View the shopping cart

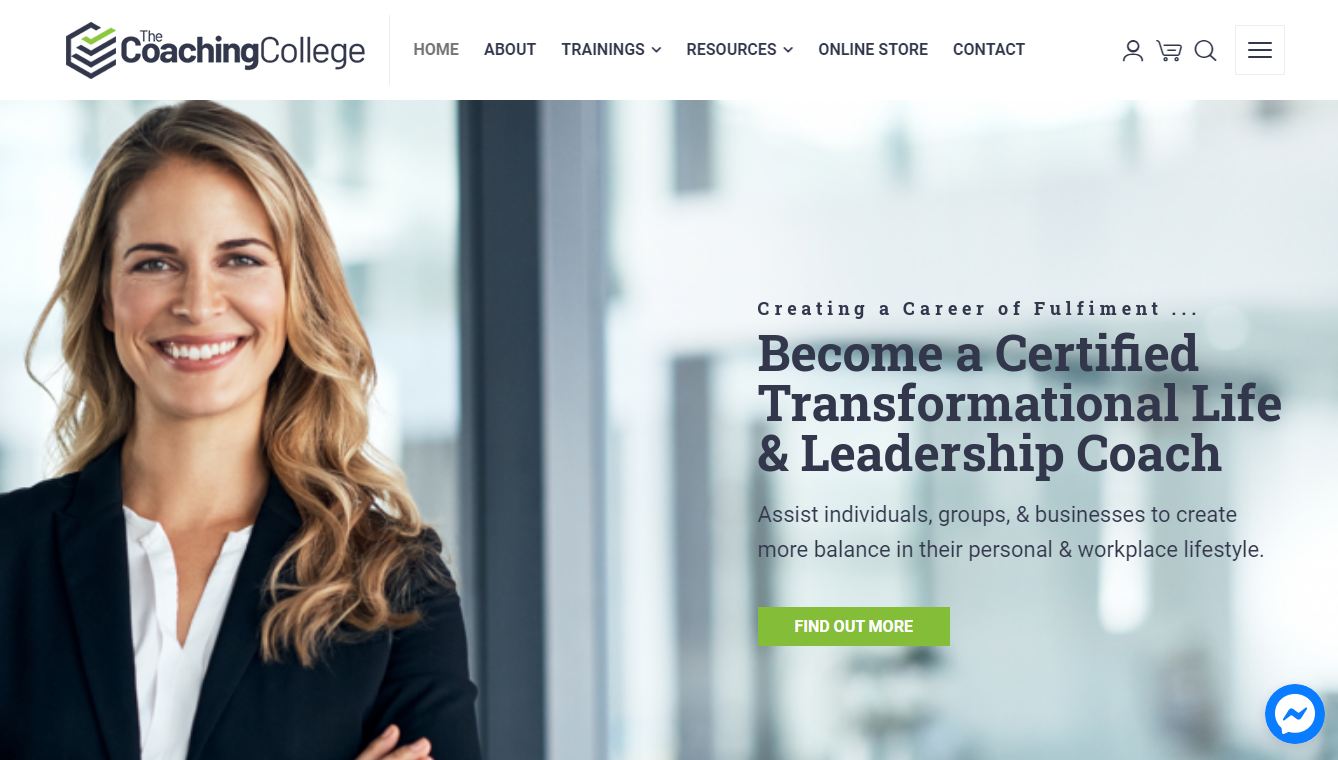pyautogui.click(x=1169, y=50)
